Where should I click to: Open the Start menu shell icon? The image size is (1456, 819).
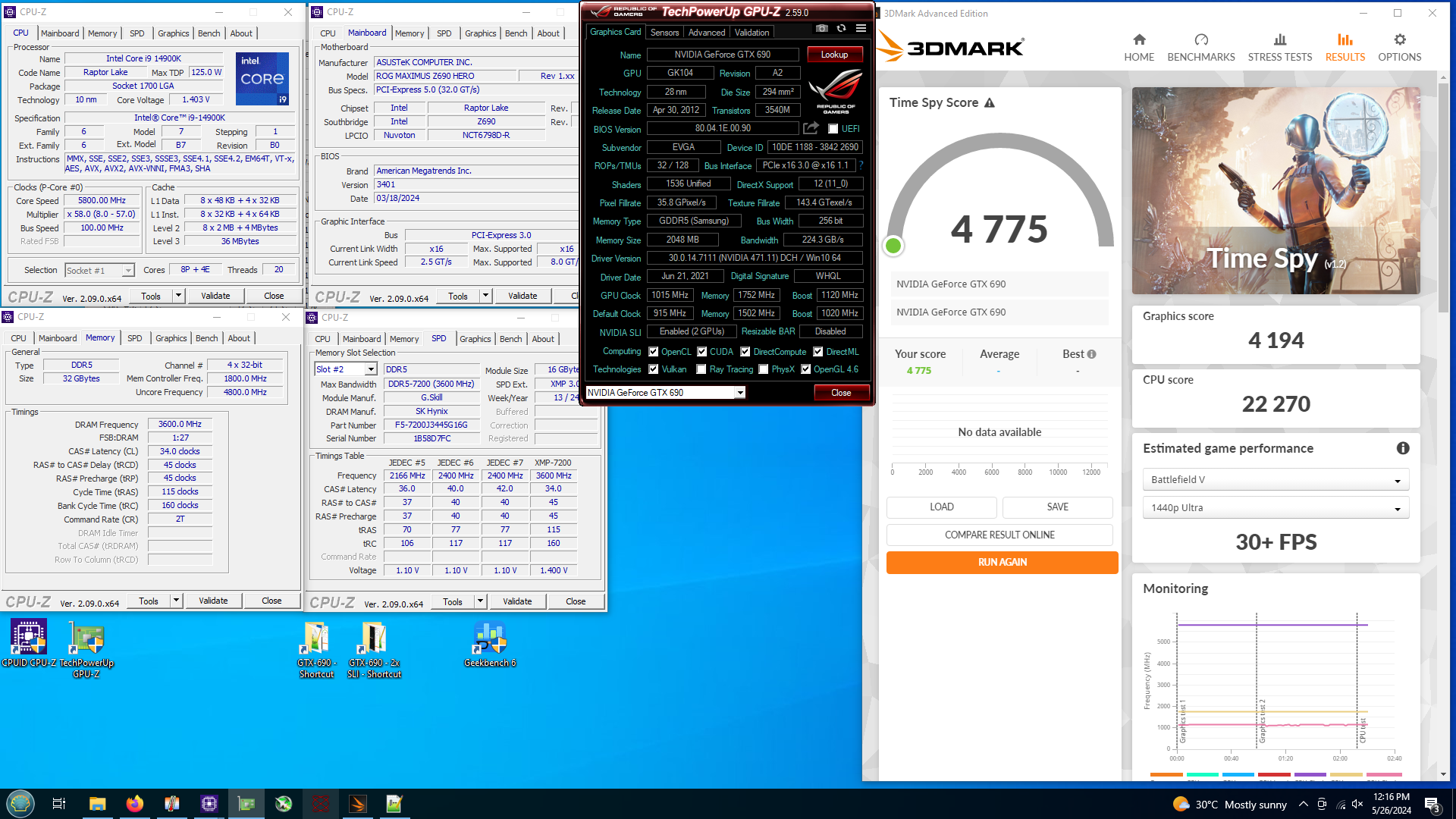20,804
